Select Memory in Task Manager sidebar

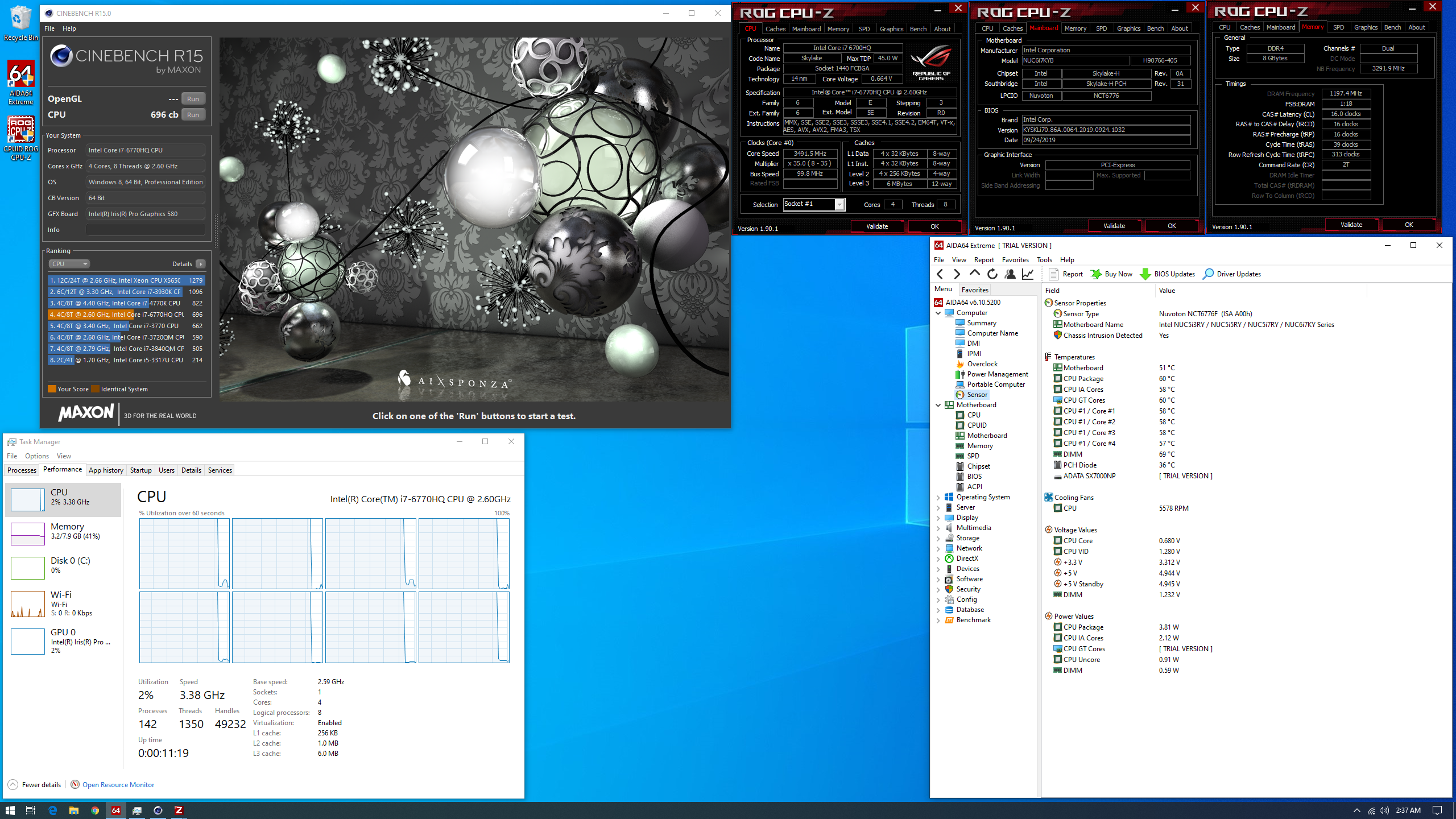point(64,534)
